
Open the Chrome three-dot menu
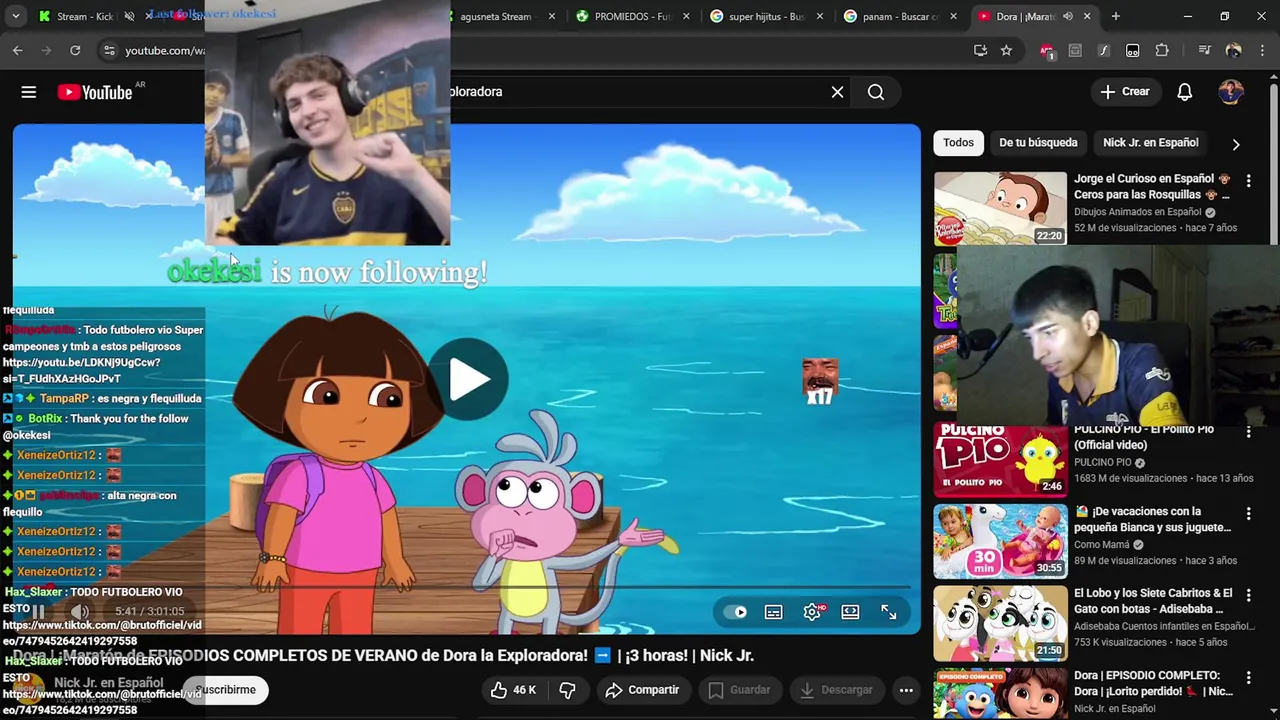[1262, 51]
